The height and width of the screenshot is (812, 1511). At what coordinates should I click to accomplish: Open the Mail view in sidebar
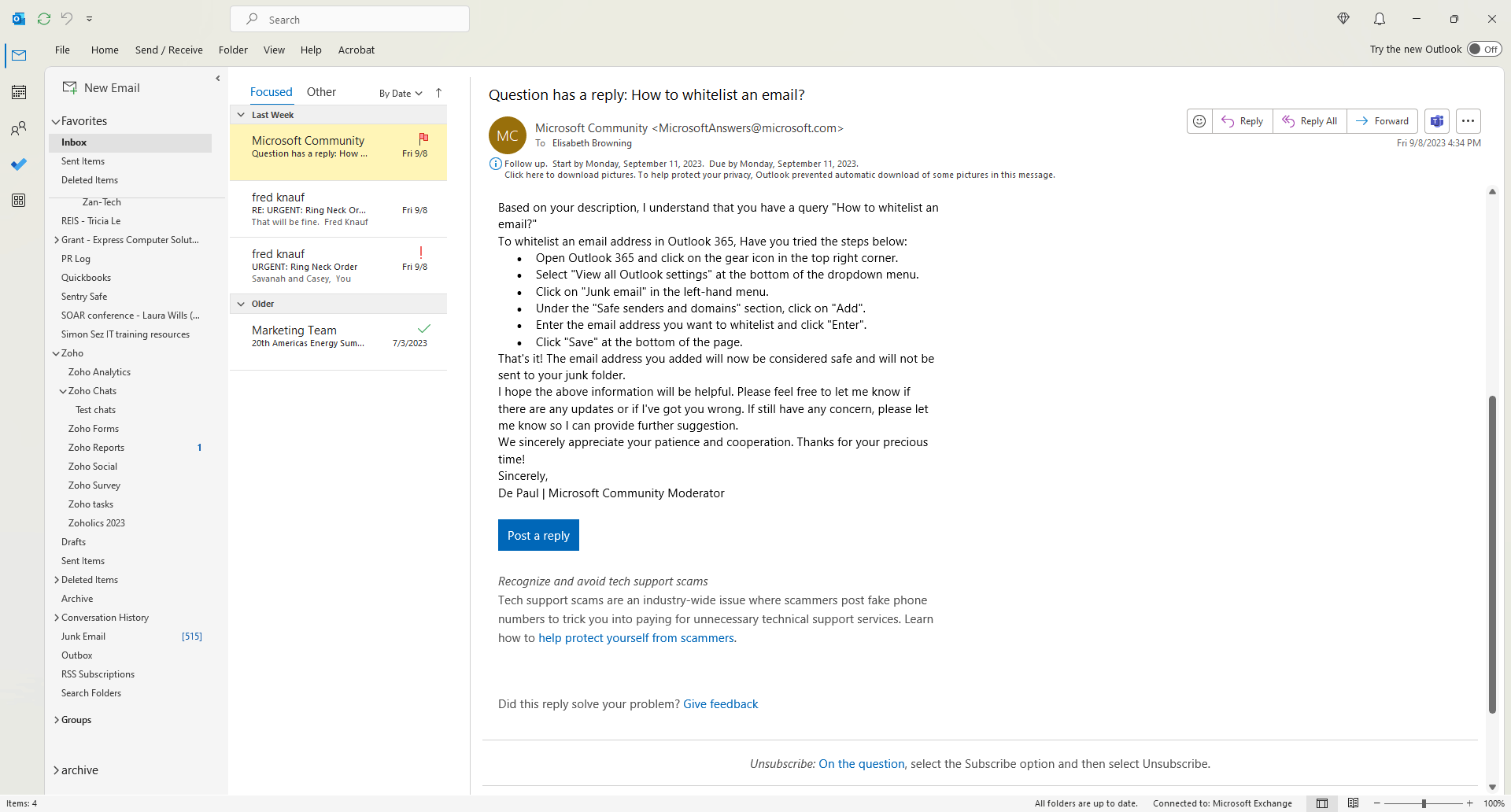pyautogui.click(x=19, y=55)
